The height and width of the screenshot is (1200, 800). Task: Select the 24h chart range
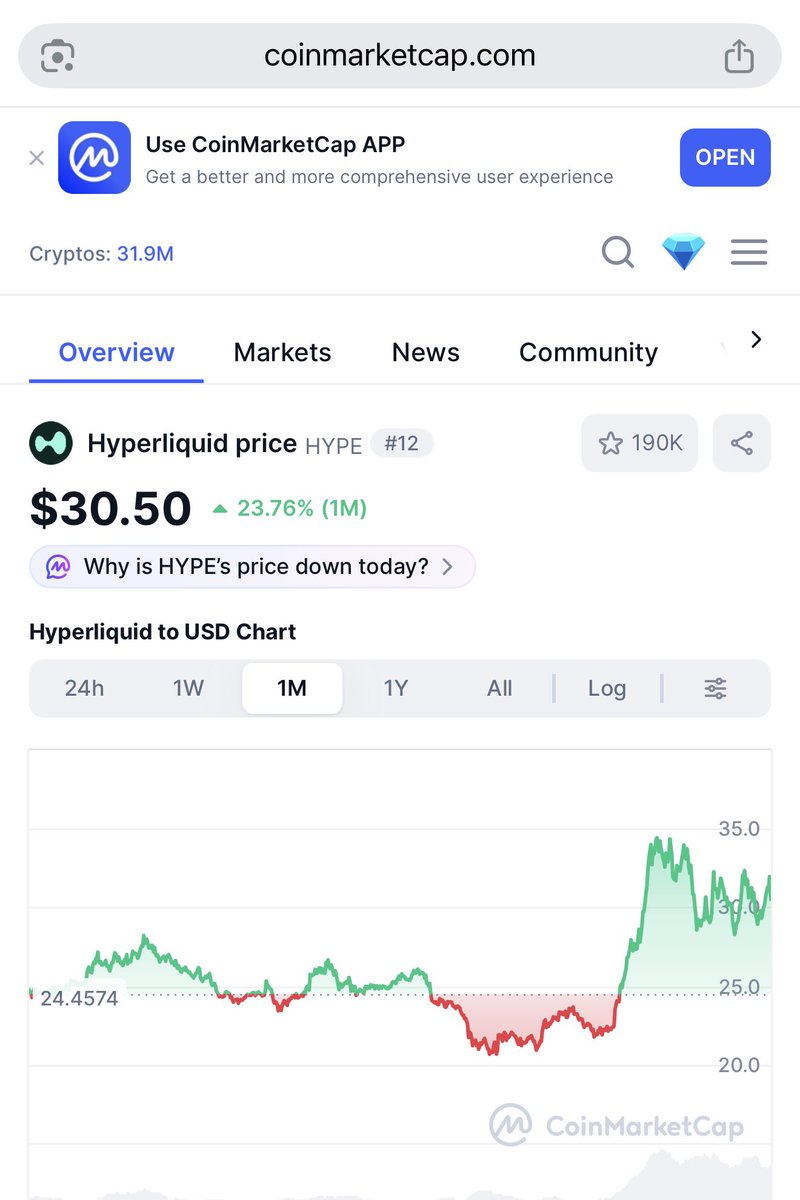click(x=84, y=688)
